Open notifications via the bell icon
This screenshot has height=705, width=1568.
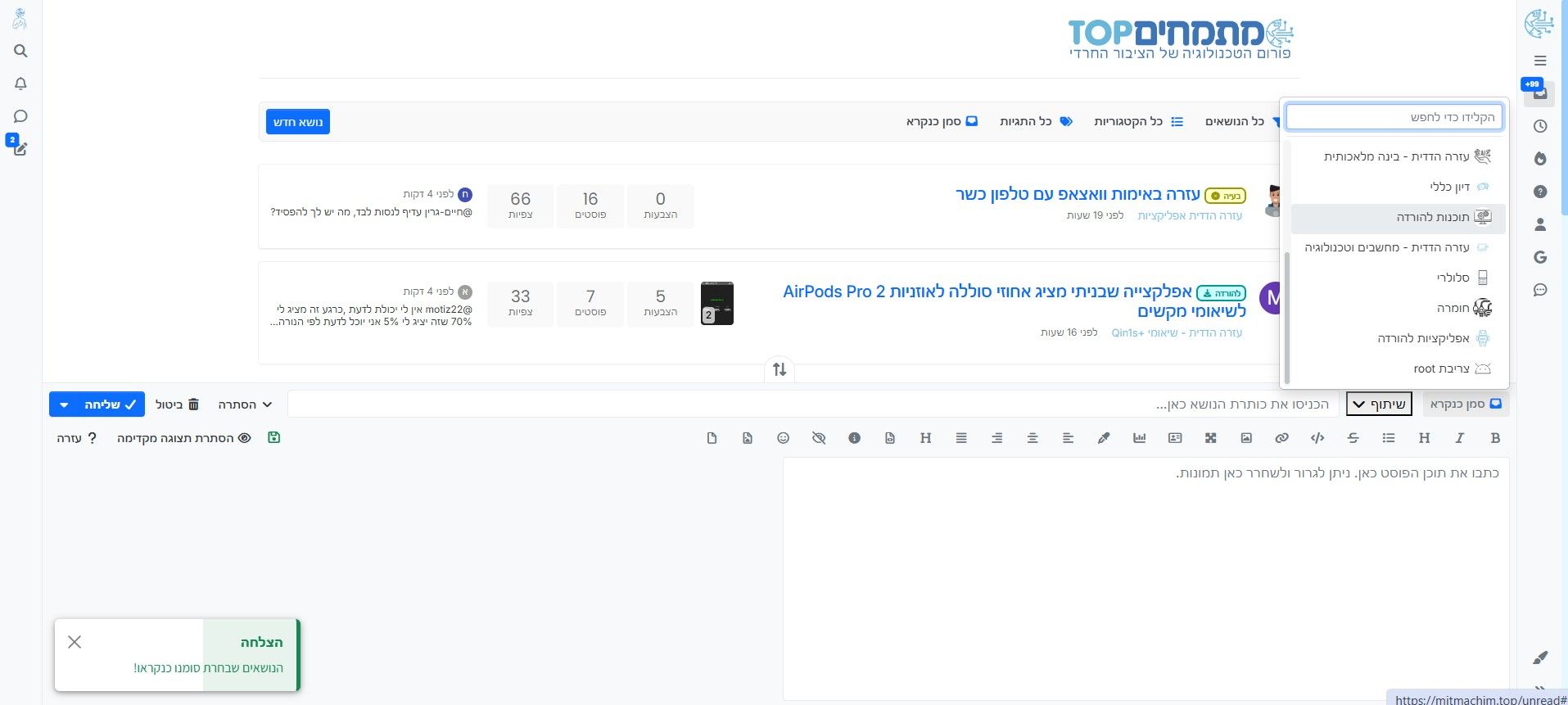point(20,84)
